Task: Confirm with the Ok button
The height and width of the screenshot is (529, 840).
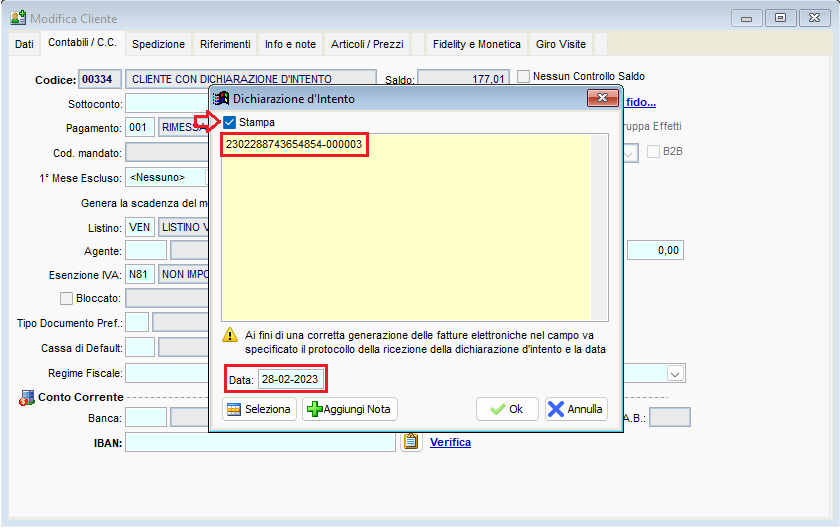Action: pos(507,409)
